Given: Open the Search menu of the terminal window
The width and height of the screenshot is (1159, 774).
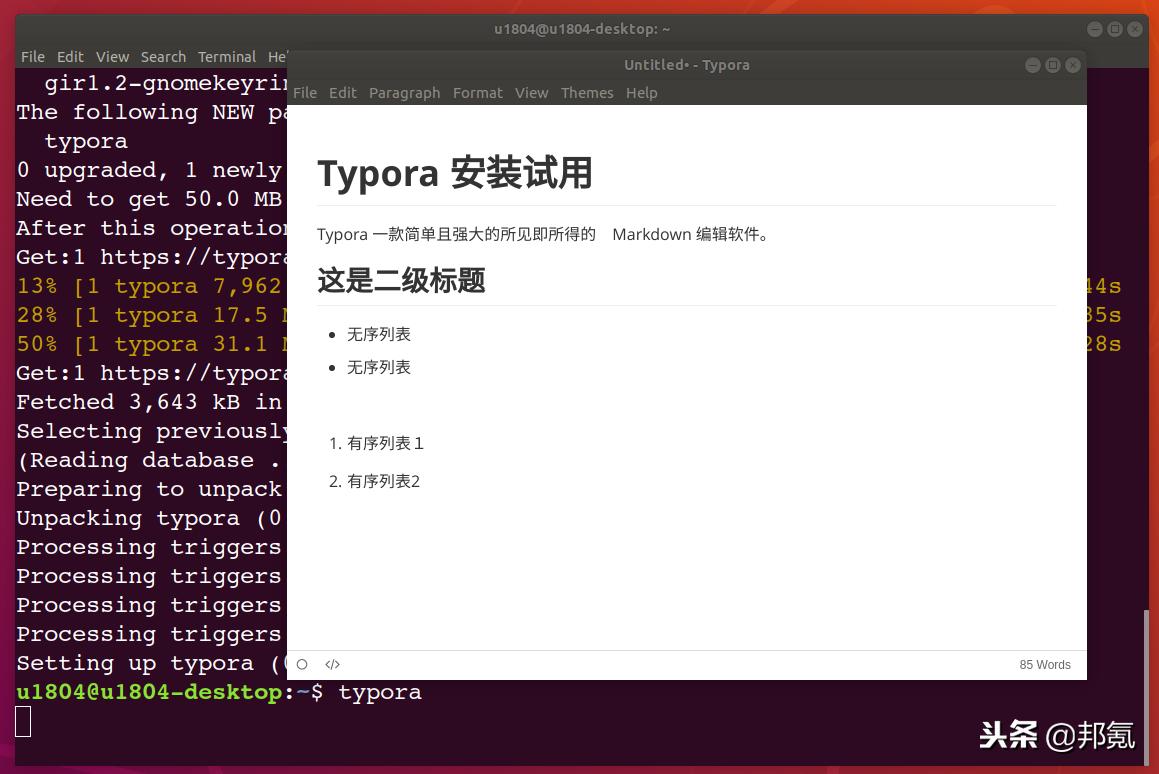Looking at the screenshot, I should (x=163, y=57).
